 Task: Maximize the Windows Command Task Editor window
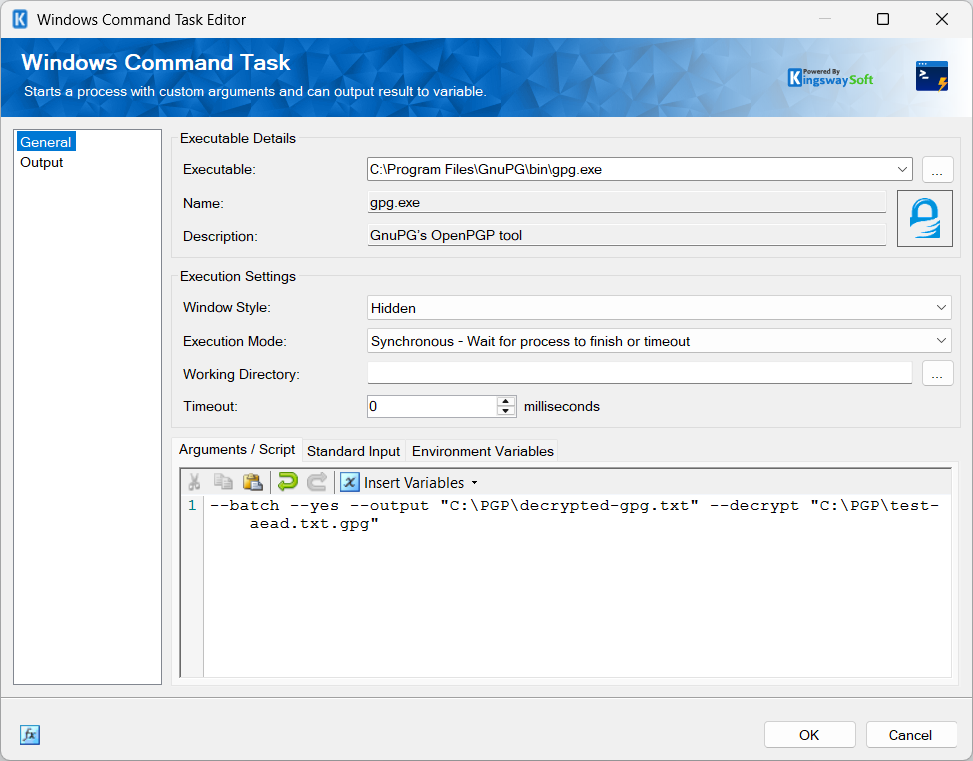(882, 19)
